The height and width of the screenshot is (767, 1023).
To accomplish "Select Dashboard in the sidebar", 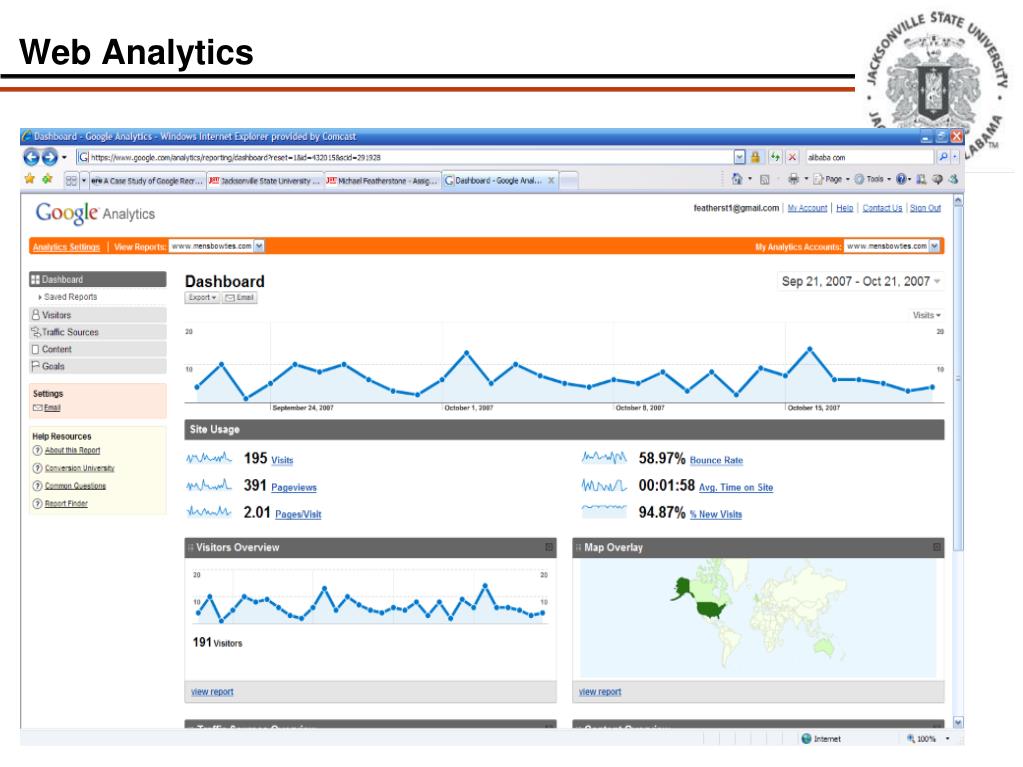I will click(x=97, y=279).
